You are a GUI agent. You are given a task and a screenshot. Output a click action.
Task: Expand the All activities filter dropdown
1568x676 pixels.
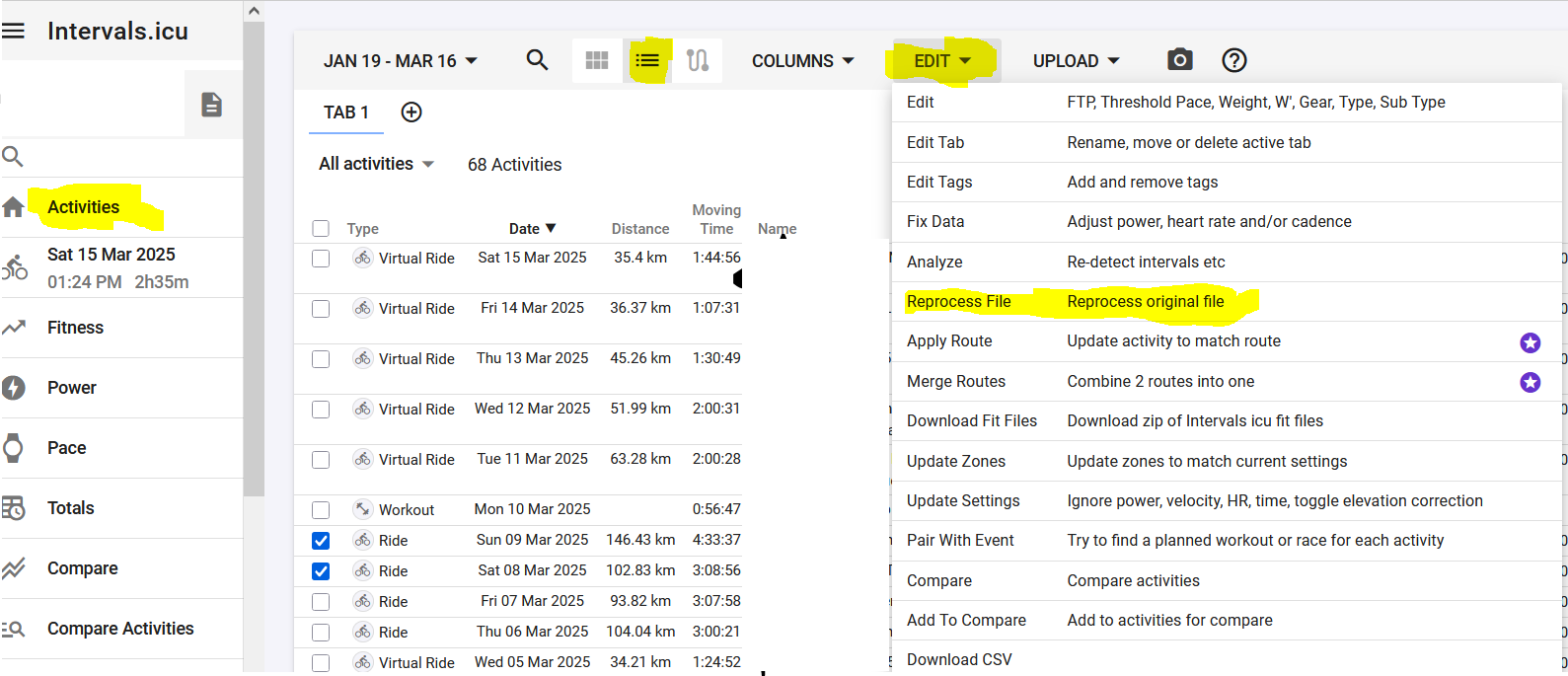(x=376, y=164)
